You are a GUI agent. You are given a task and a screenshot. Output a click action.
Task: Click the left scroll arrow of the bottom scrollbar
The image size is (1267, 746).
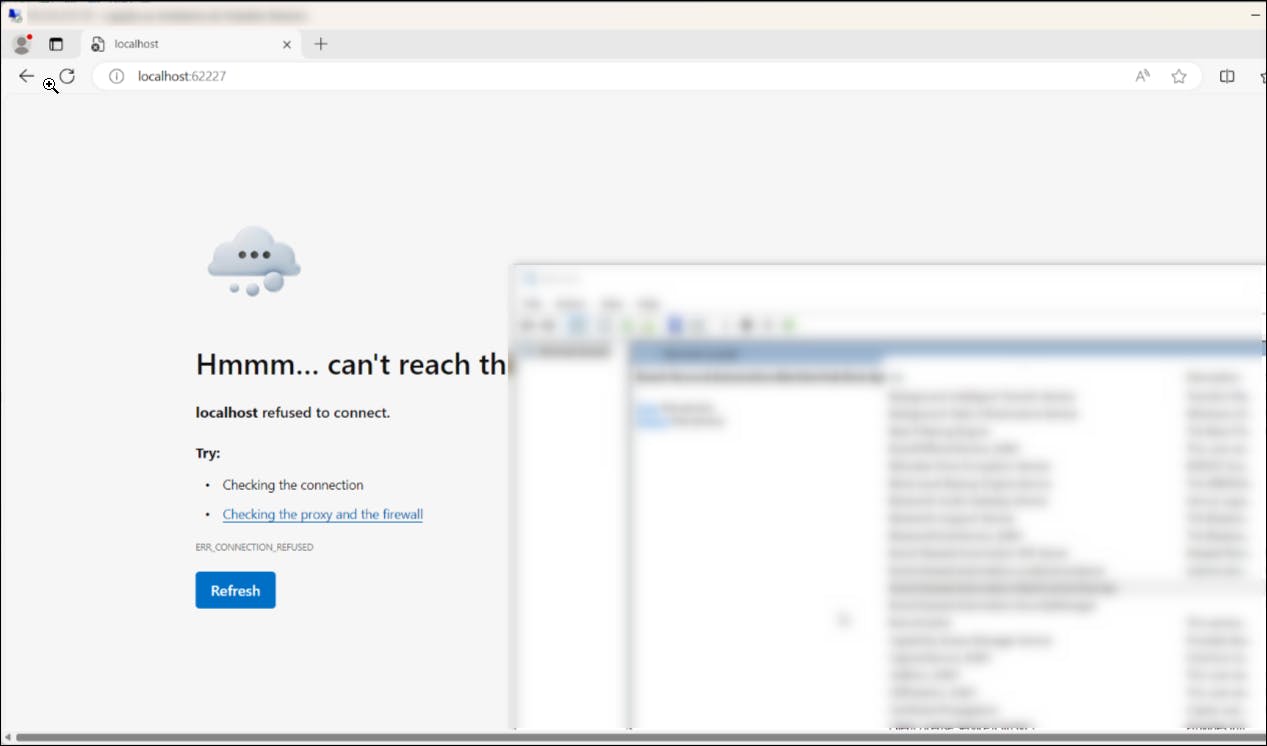[x=7, y=738]
